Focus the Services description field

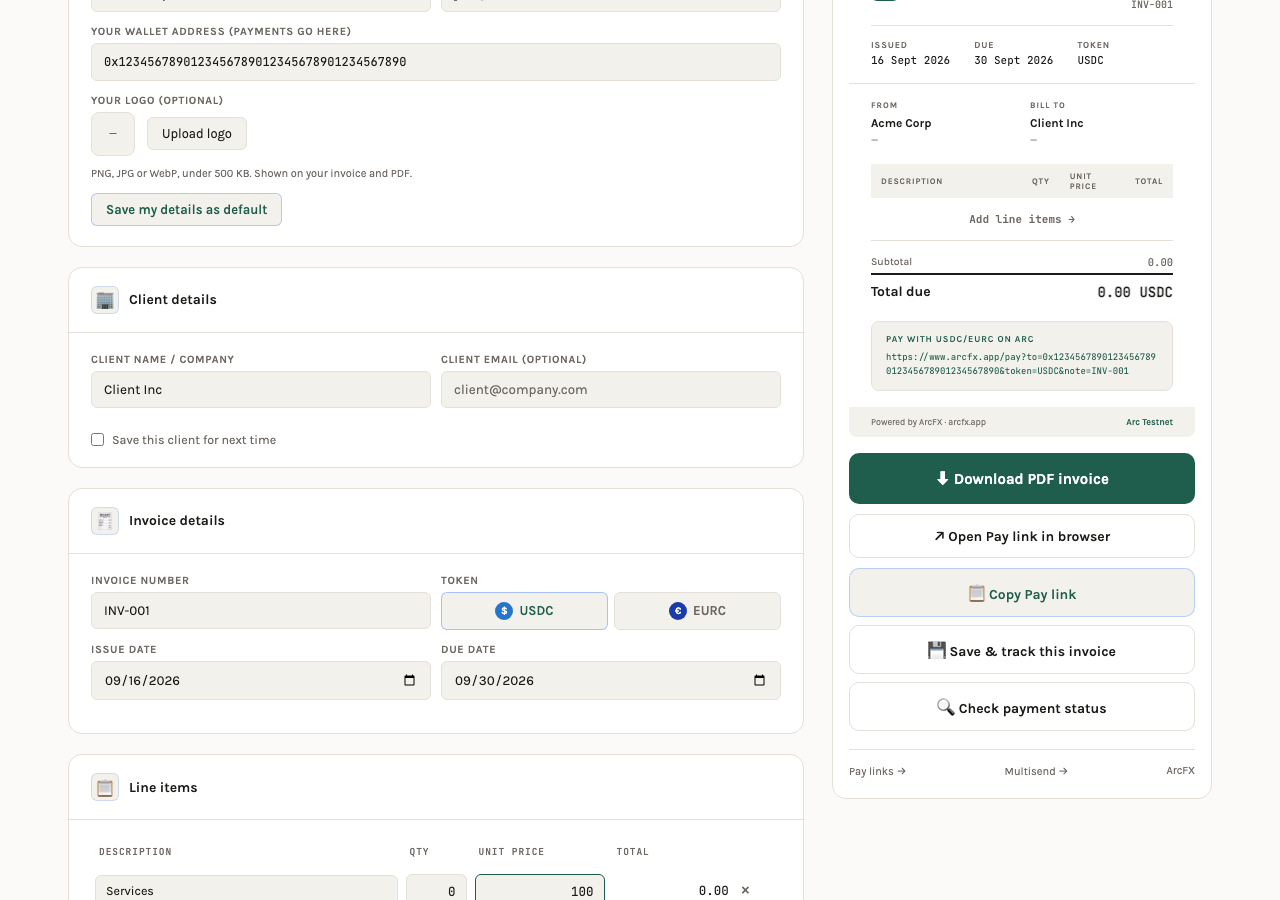click(246, 888)
